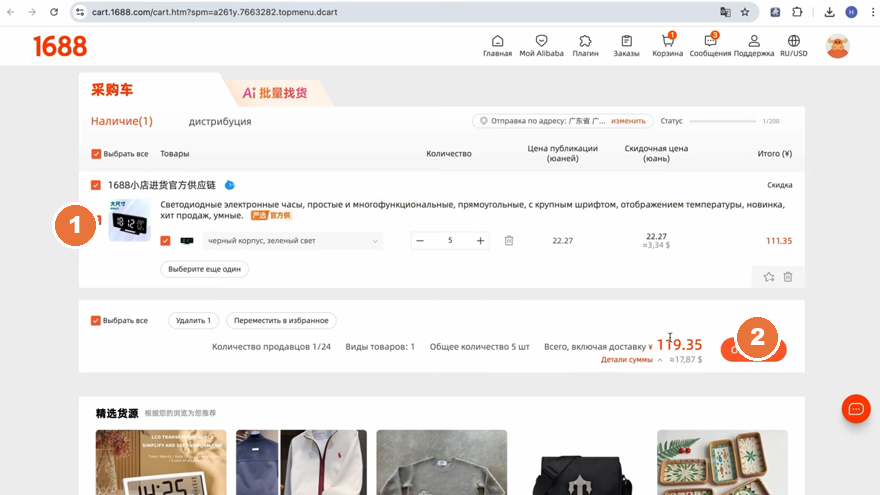Expand Детали суммы details
The height and width of the screenshot is (495, 880).
[631, 360]
